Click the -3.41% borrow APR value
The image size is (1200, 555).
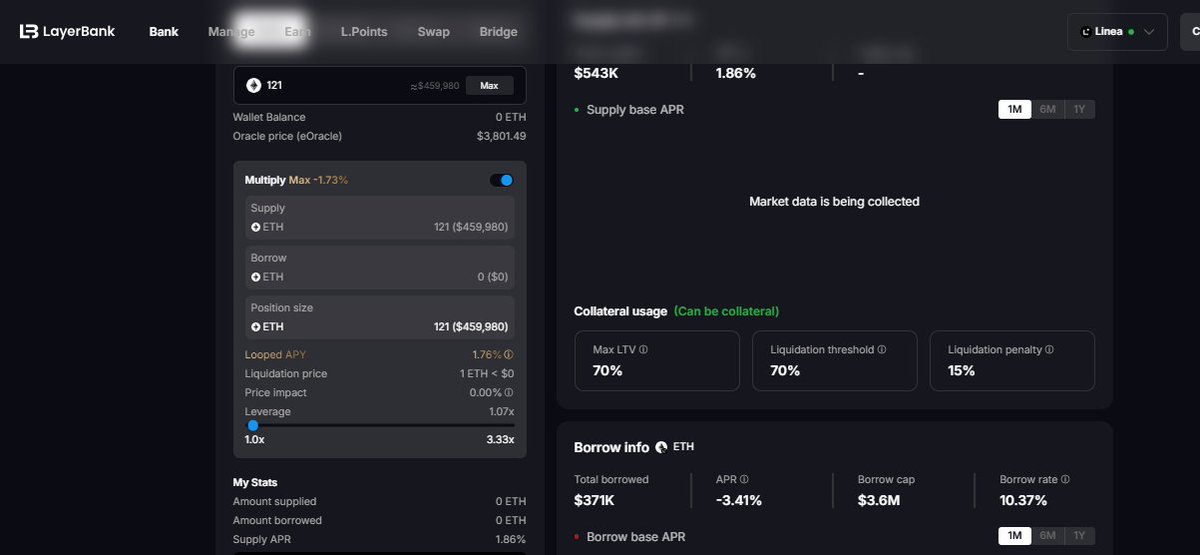pyautogui.click(x=739, y=500)
